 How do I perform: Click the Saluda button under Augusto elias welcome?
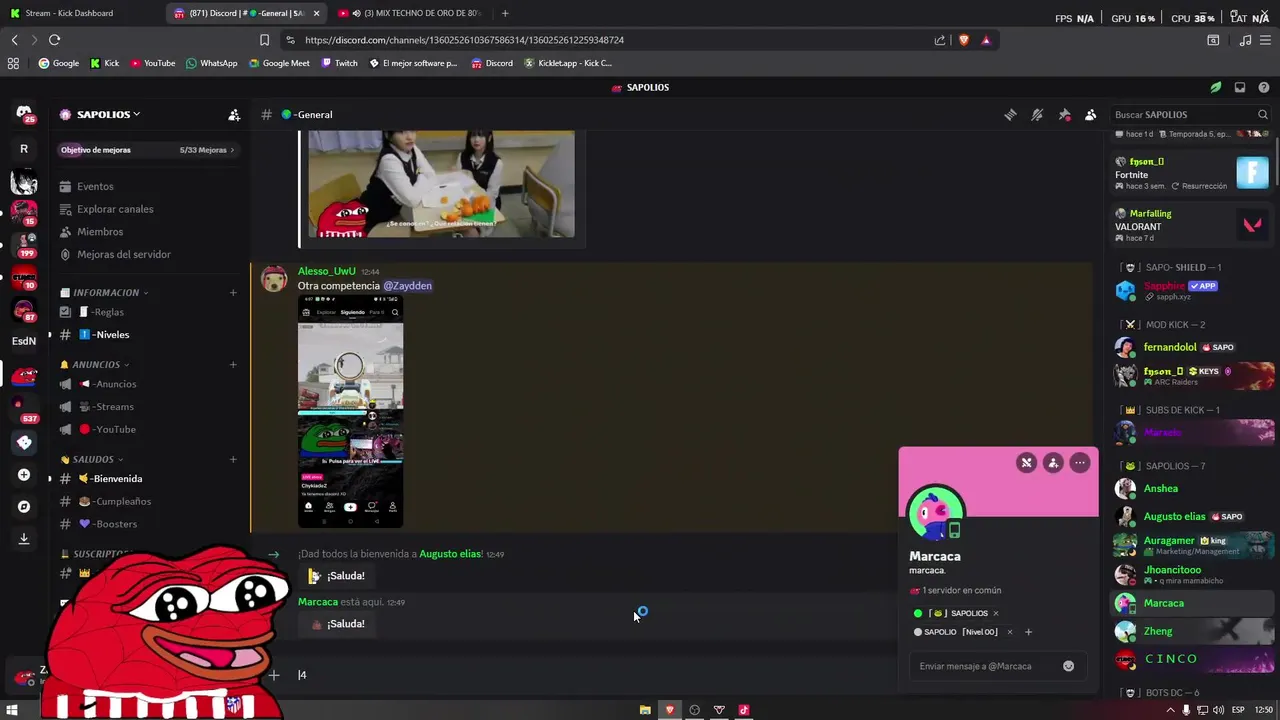(335, 576)
